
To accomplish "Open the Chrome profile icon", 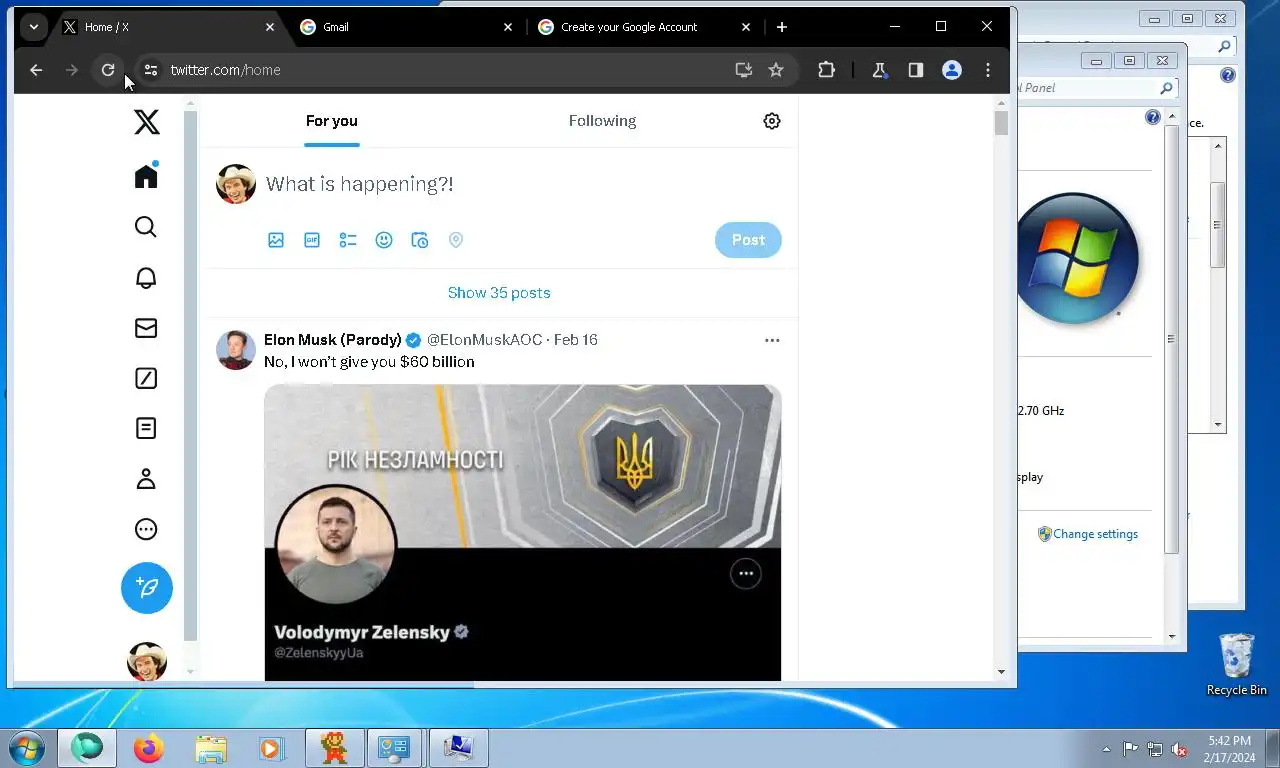I will pos(952,70).
